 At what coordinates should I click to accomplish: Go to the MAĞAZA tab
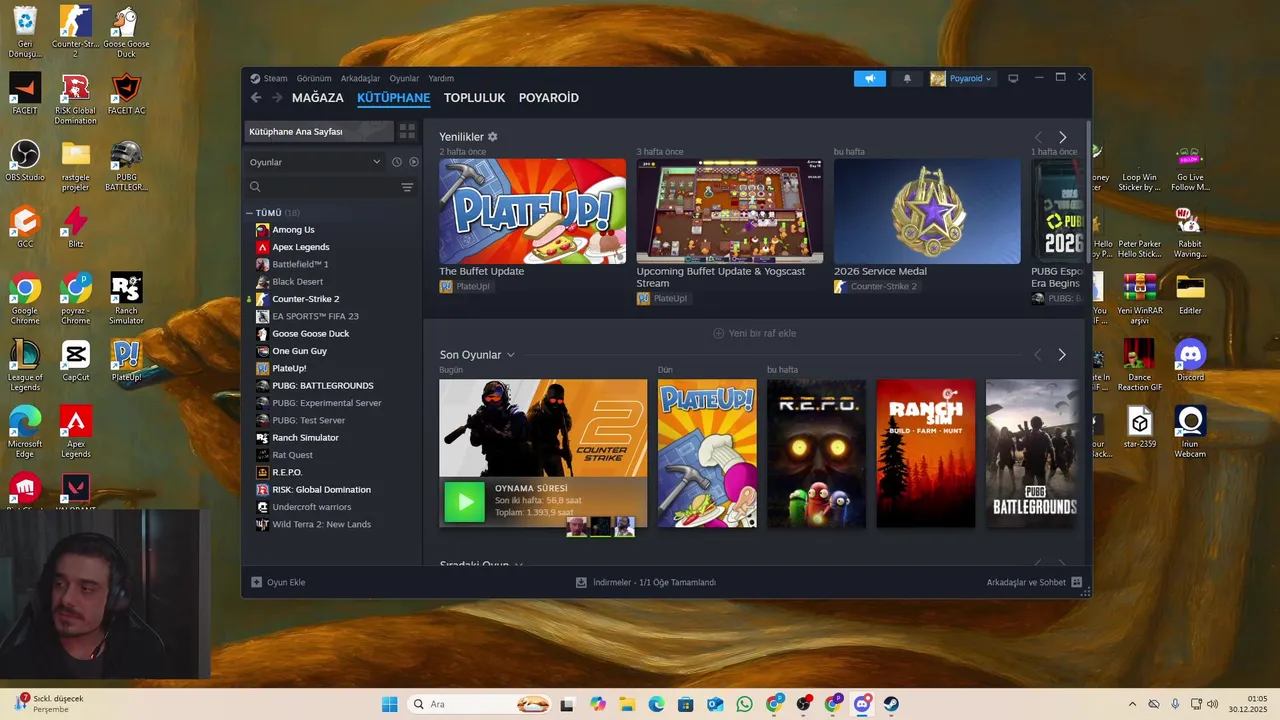318,98
